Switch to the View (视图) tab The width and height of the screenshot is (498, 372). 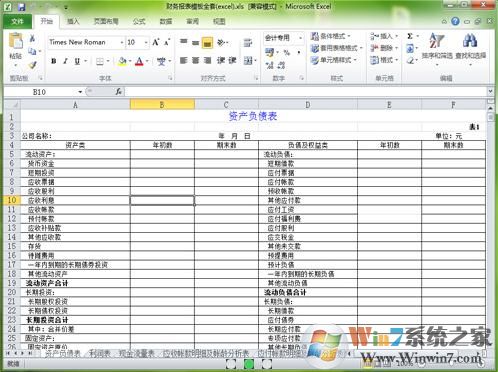point(219,22)
